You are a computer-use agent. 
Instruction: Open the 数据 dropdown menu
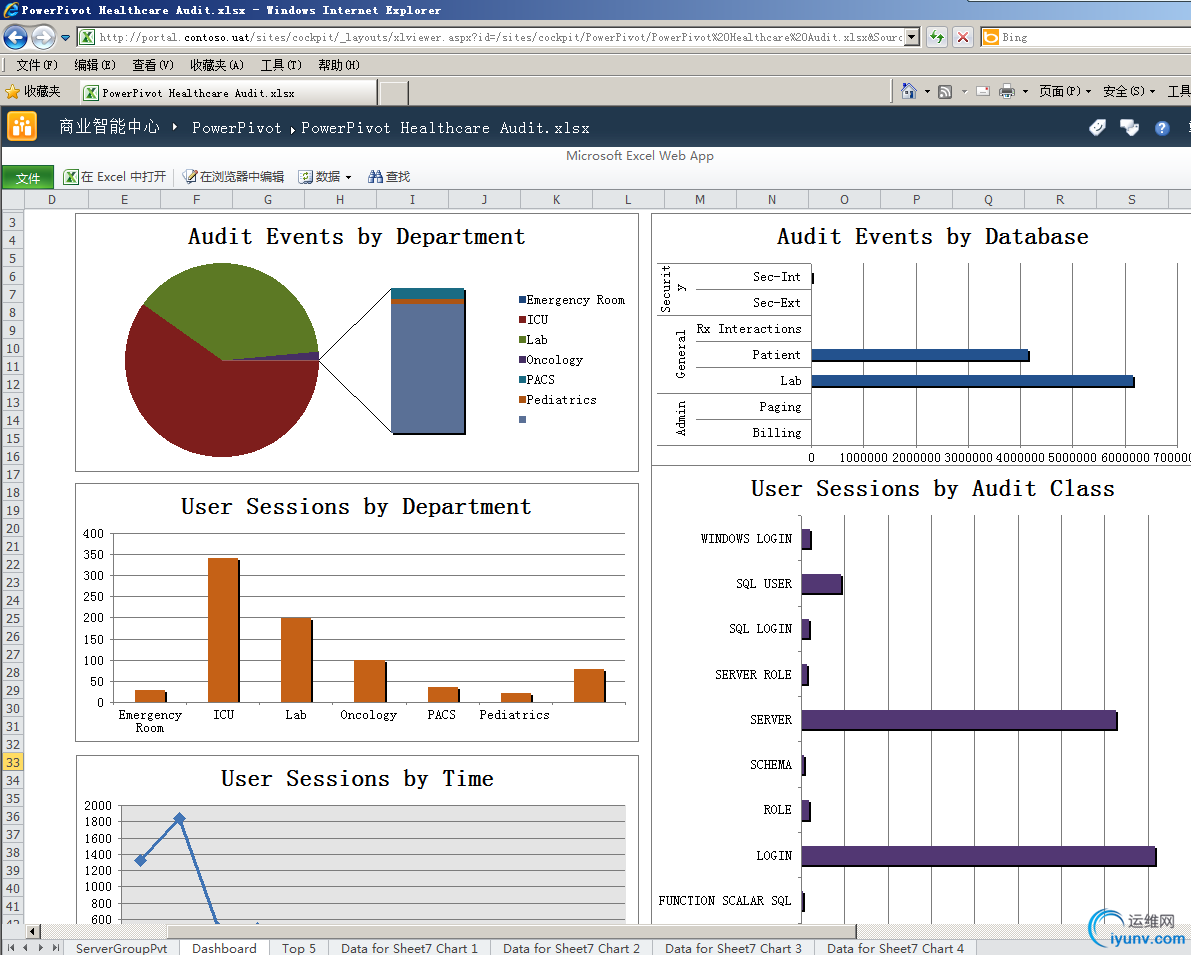(325, 177)
